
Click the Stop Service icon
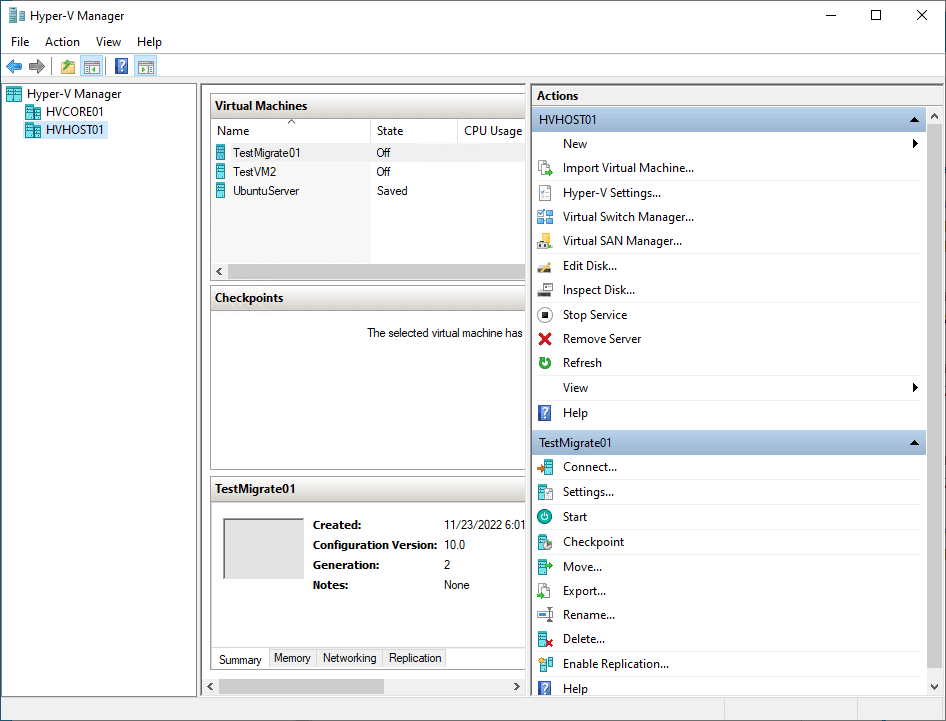click(x=545, y=315)
